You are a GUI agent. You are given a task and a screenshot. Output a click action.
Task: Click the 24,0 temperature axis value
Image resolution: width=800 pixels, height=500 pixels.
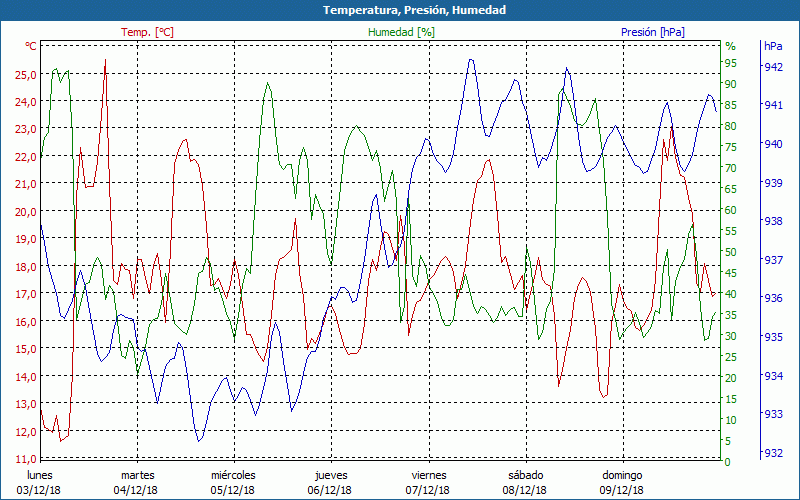coord(26,102)
